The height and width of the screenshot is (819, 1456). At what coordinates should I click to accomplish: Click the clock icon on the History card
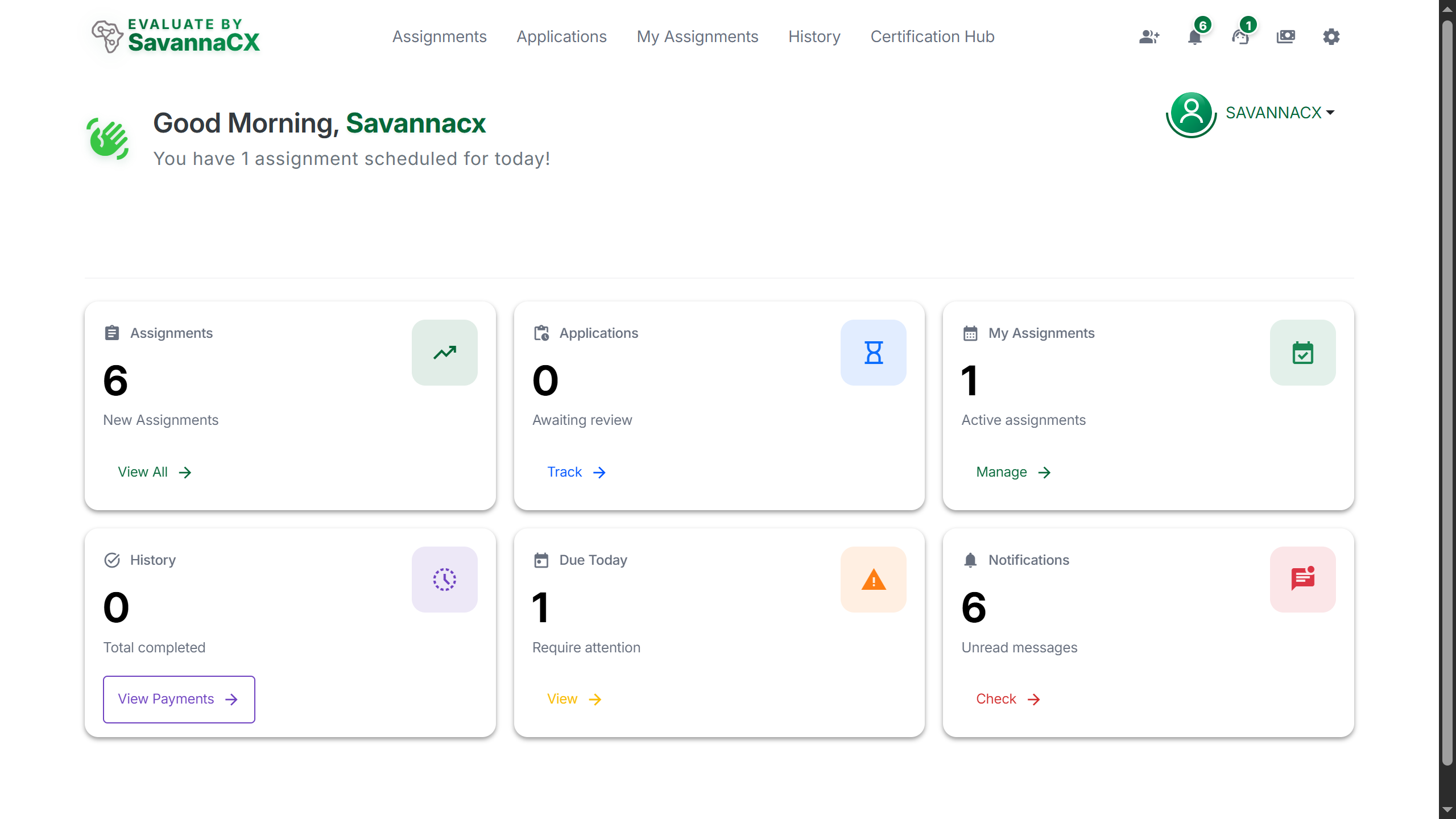click(x=444, y=580)
